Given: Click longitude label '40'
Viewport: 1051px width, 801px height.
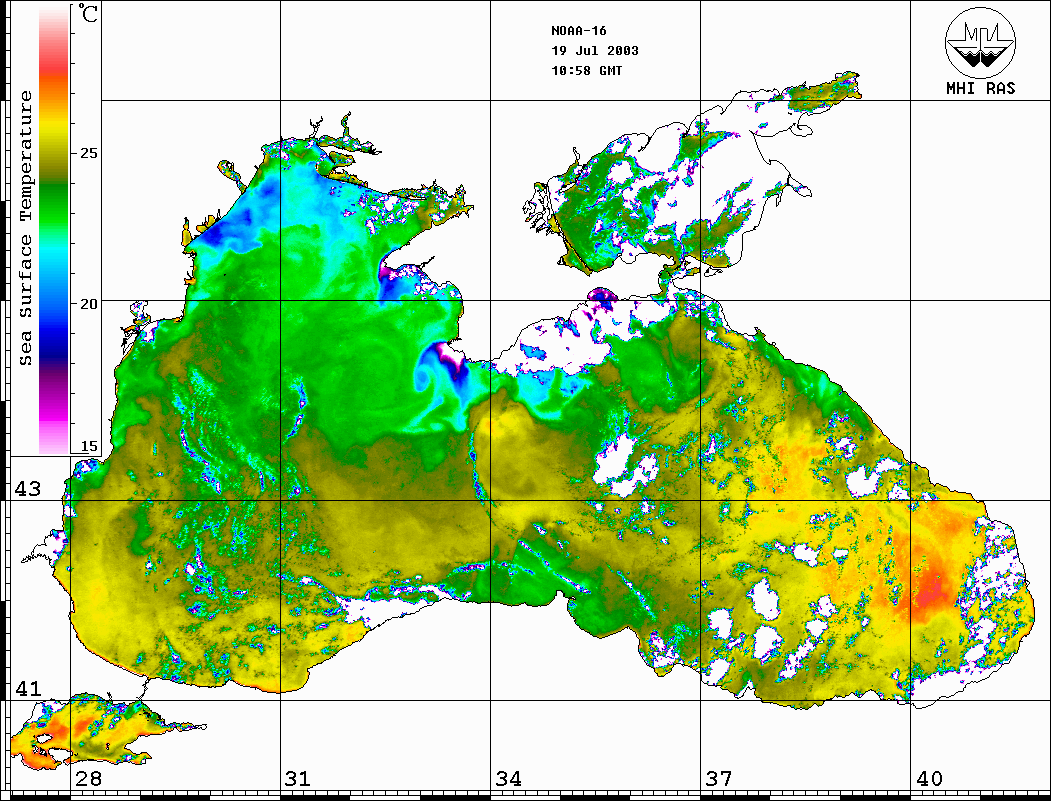Looking at the screenshot, I should 929,779.
